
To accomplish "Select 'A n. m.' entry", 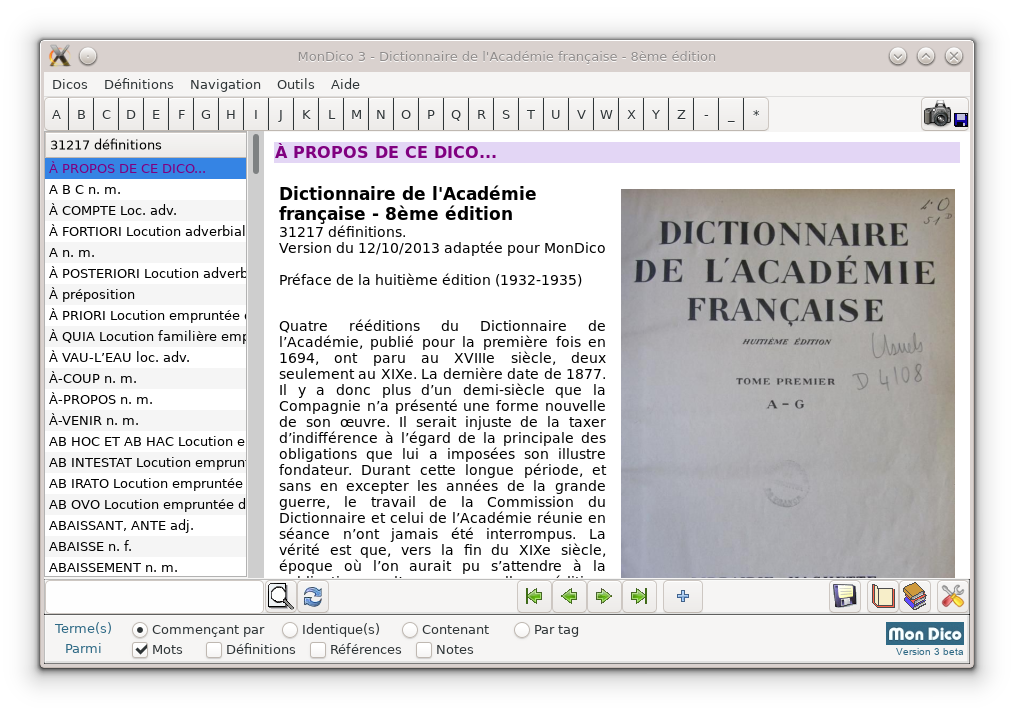I will click(x=146, y=252).
